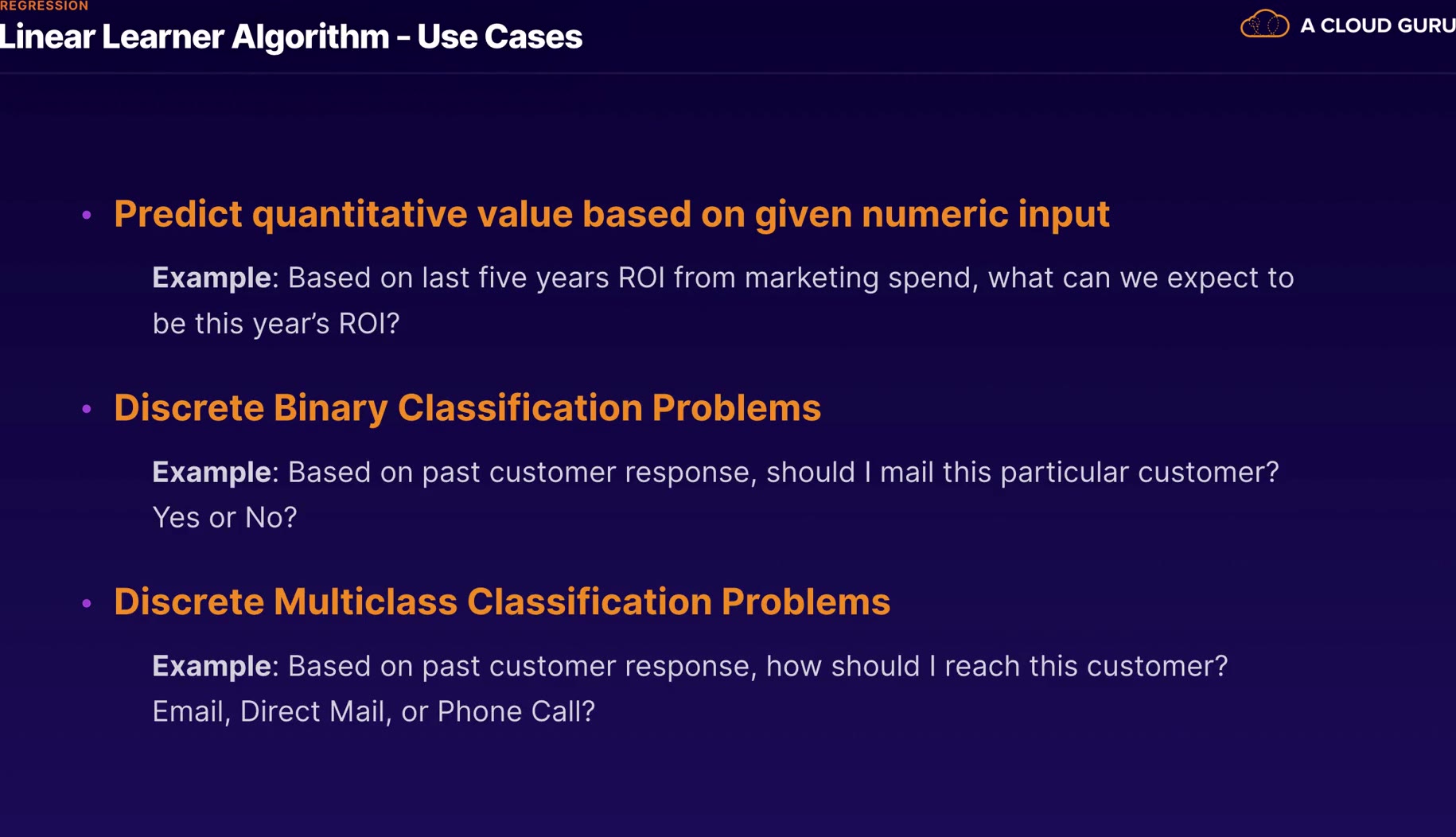Click the A Cloud Guru cloud logo icon
This screenshot has height=837, width=1456.
pos(1264,25)
